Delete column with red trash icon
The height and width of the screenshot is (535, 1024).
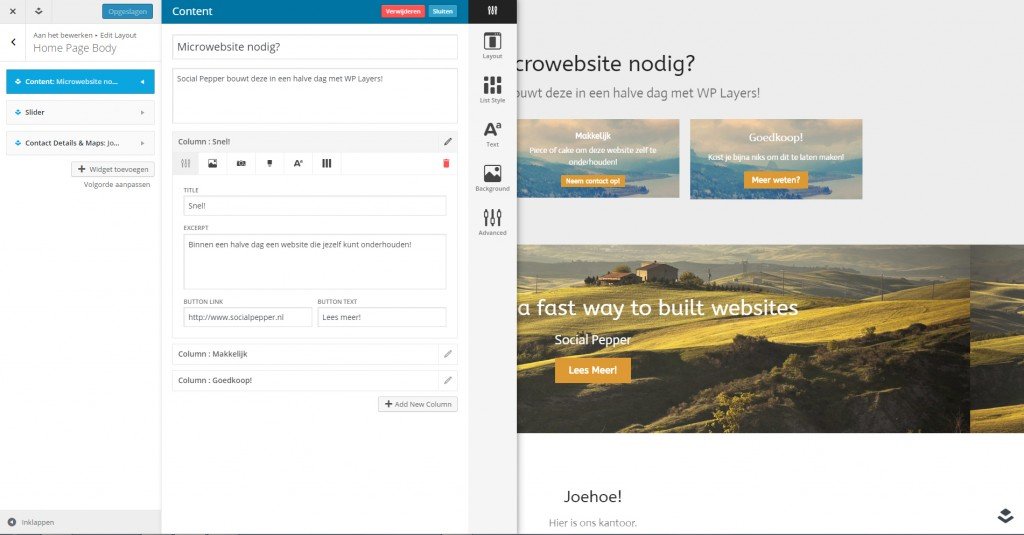(x=446, y=163)
